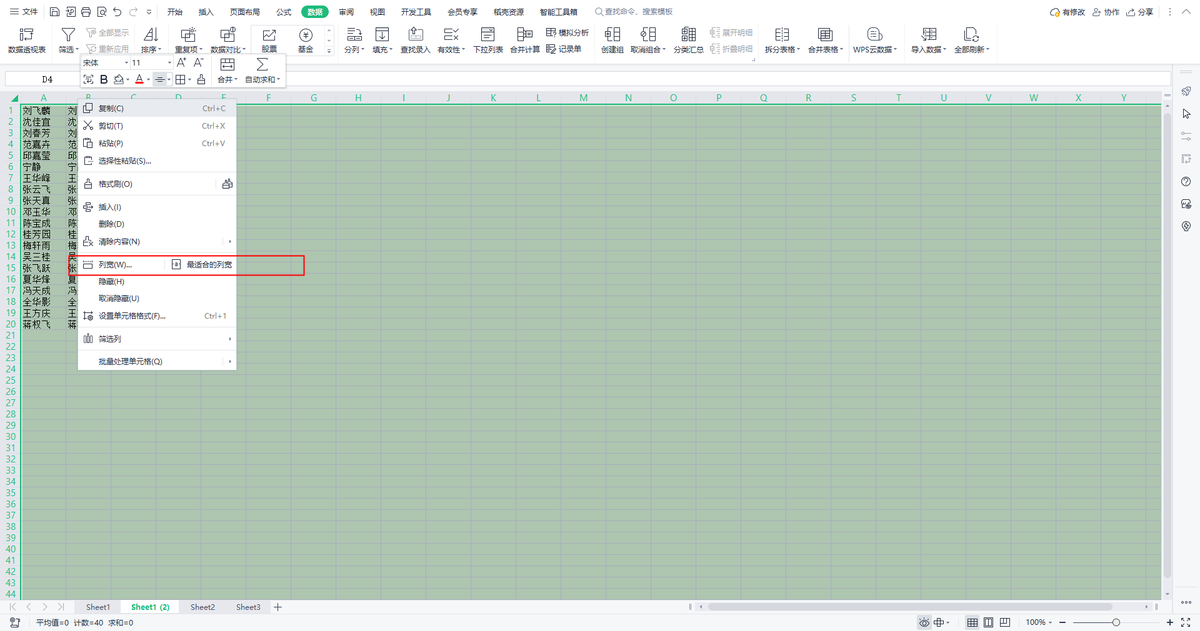
Task: Click the undo arrow in quick access bar
Action: (x=118, y=12)
